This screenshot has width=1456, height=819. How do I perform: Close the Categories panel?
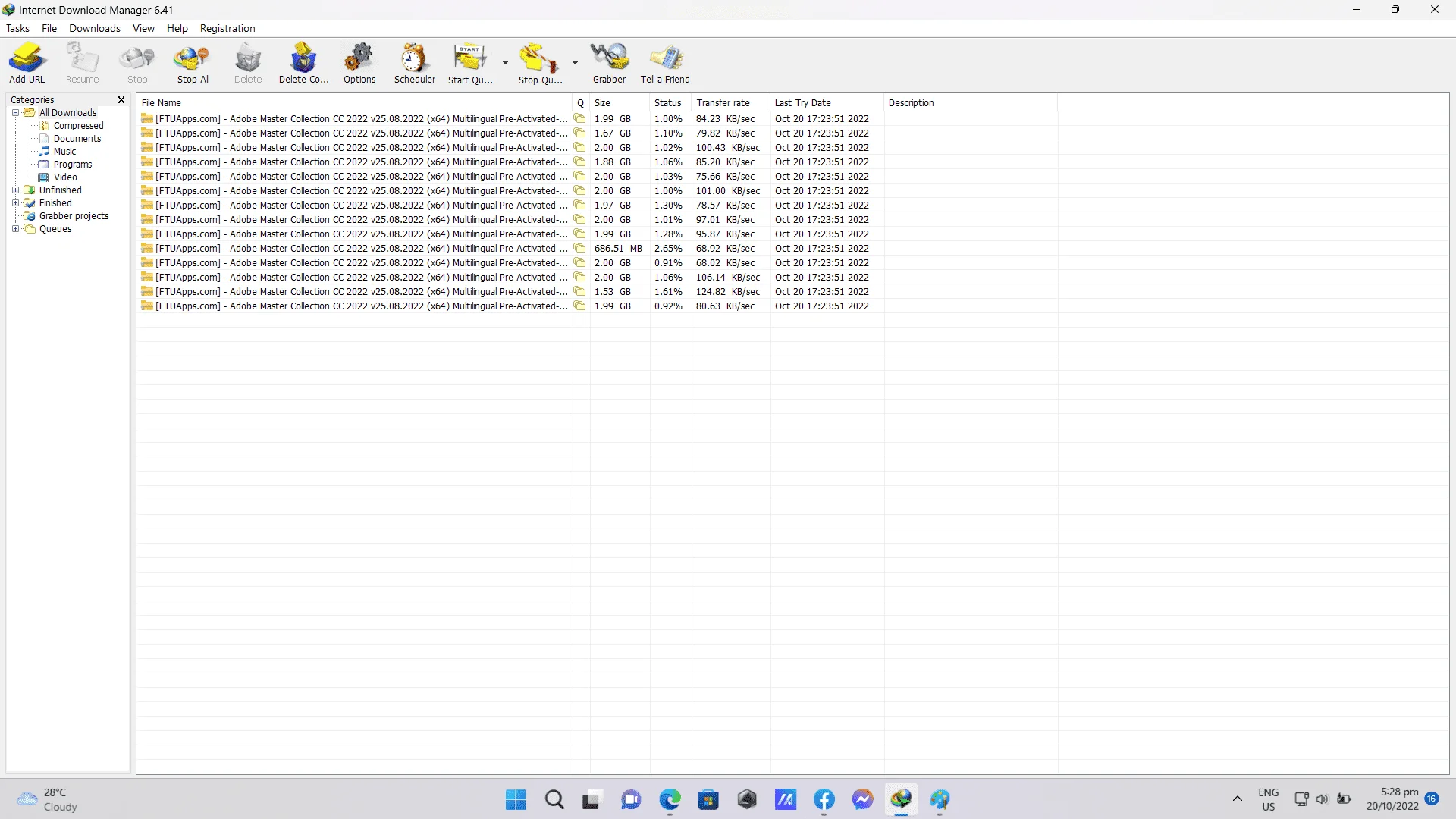(121, 99)
